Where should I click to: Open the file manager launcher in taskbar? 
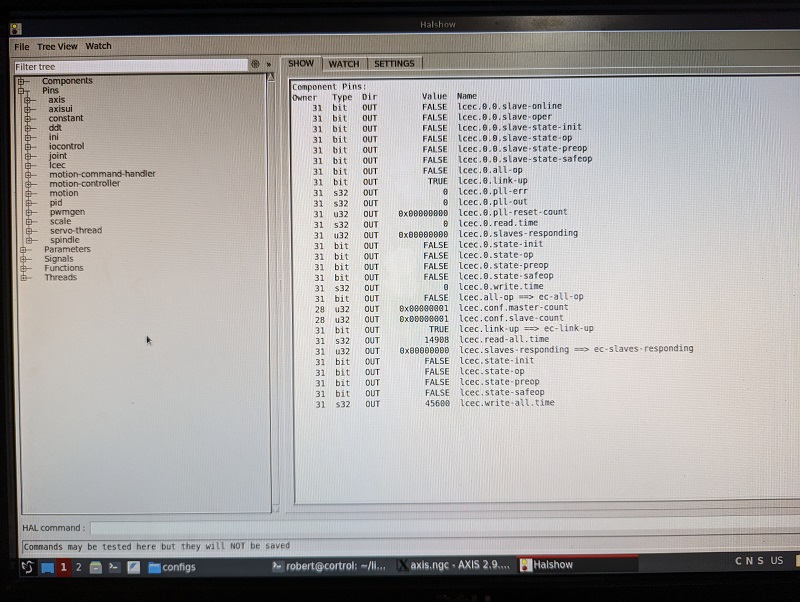95,567
